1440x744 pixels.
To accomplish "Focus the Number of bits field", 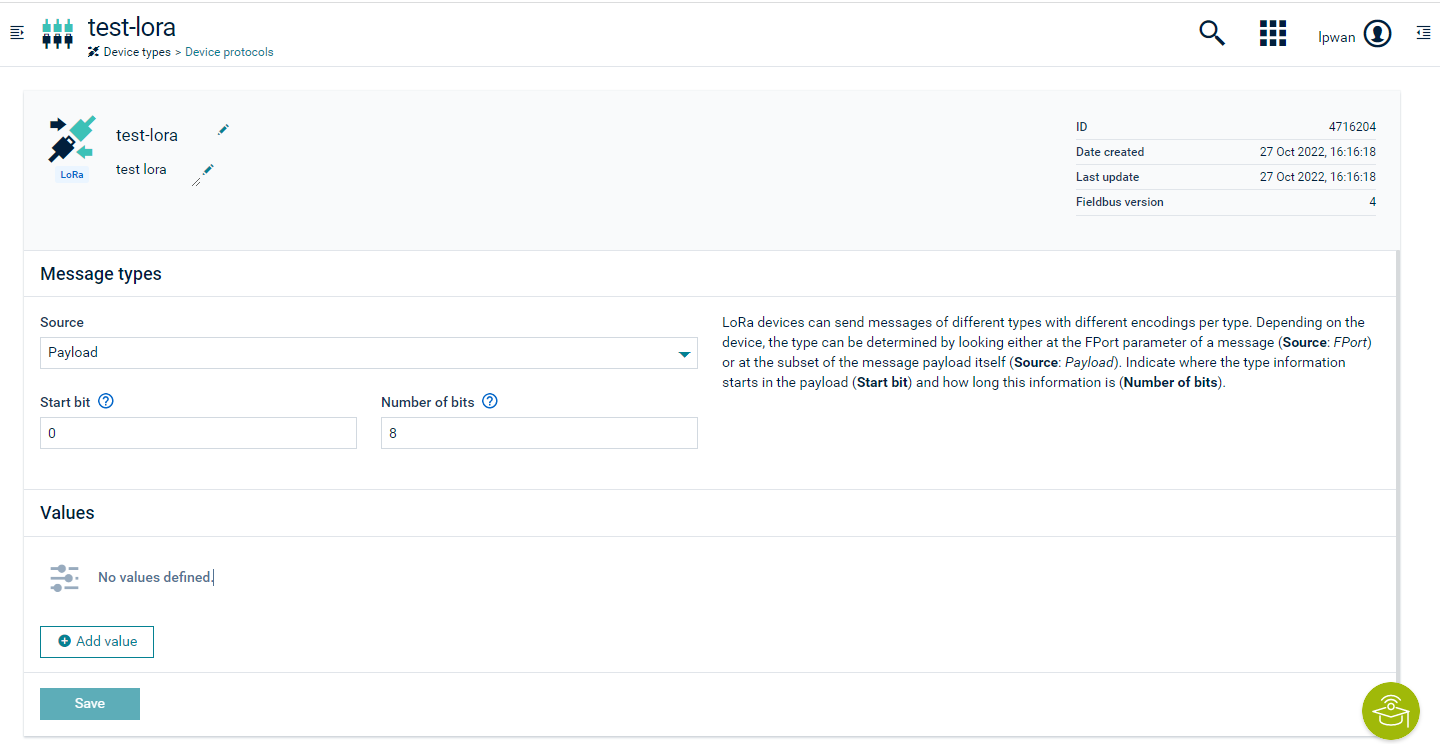I will pos(539,433).
